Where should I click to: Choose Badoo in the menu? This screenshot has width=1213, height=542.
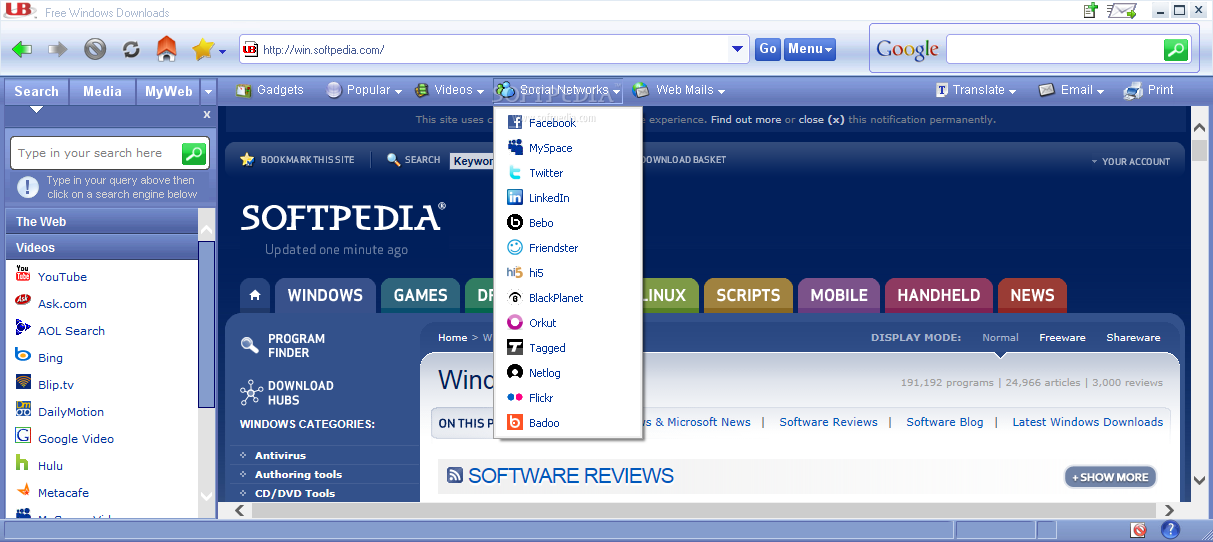tap(568, 423)
